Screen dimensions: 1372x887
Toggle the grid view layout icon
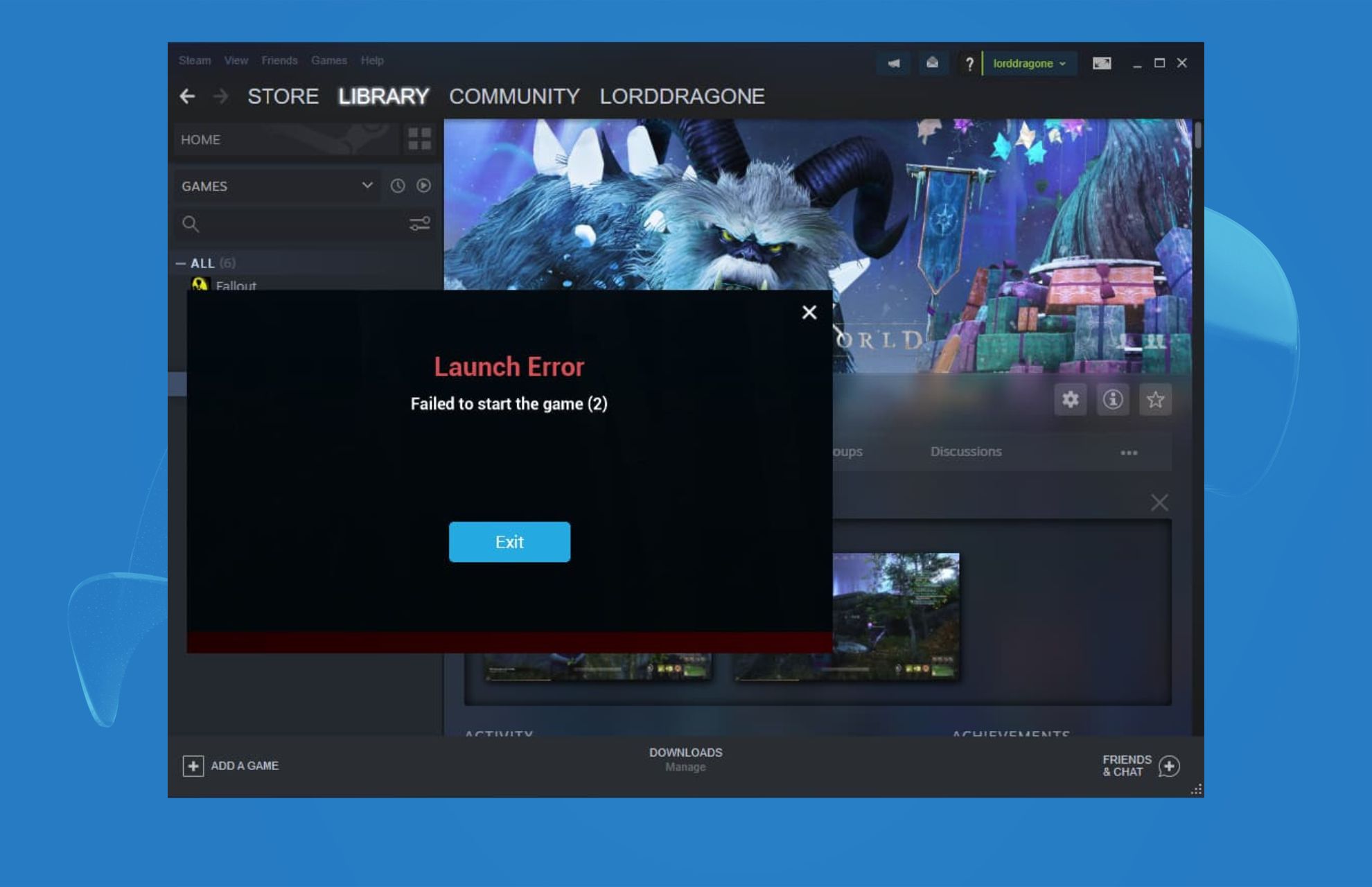[419, 138]
